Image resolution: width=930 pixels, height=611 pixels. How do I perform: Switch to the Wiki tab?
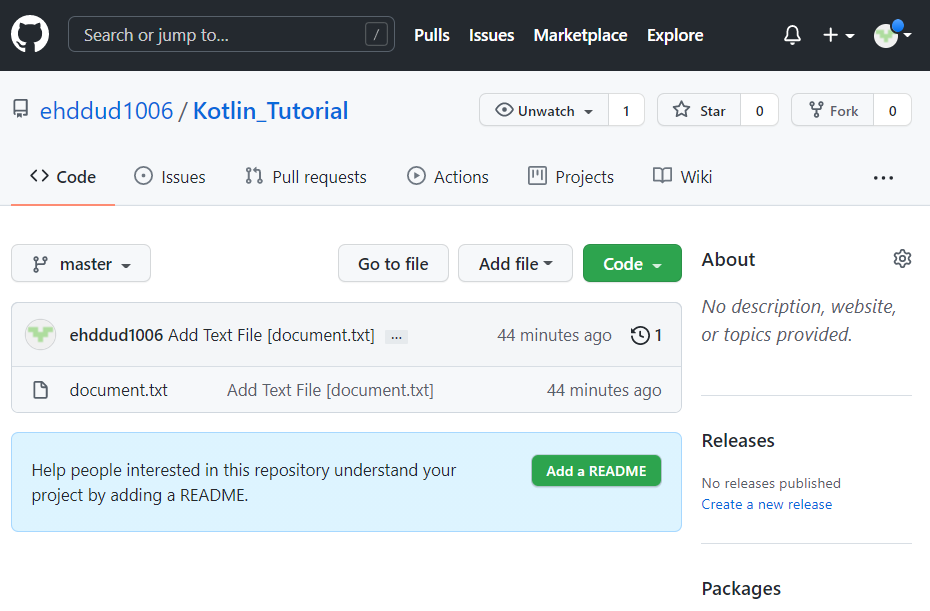coord(682,177)
